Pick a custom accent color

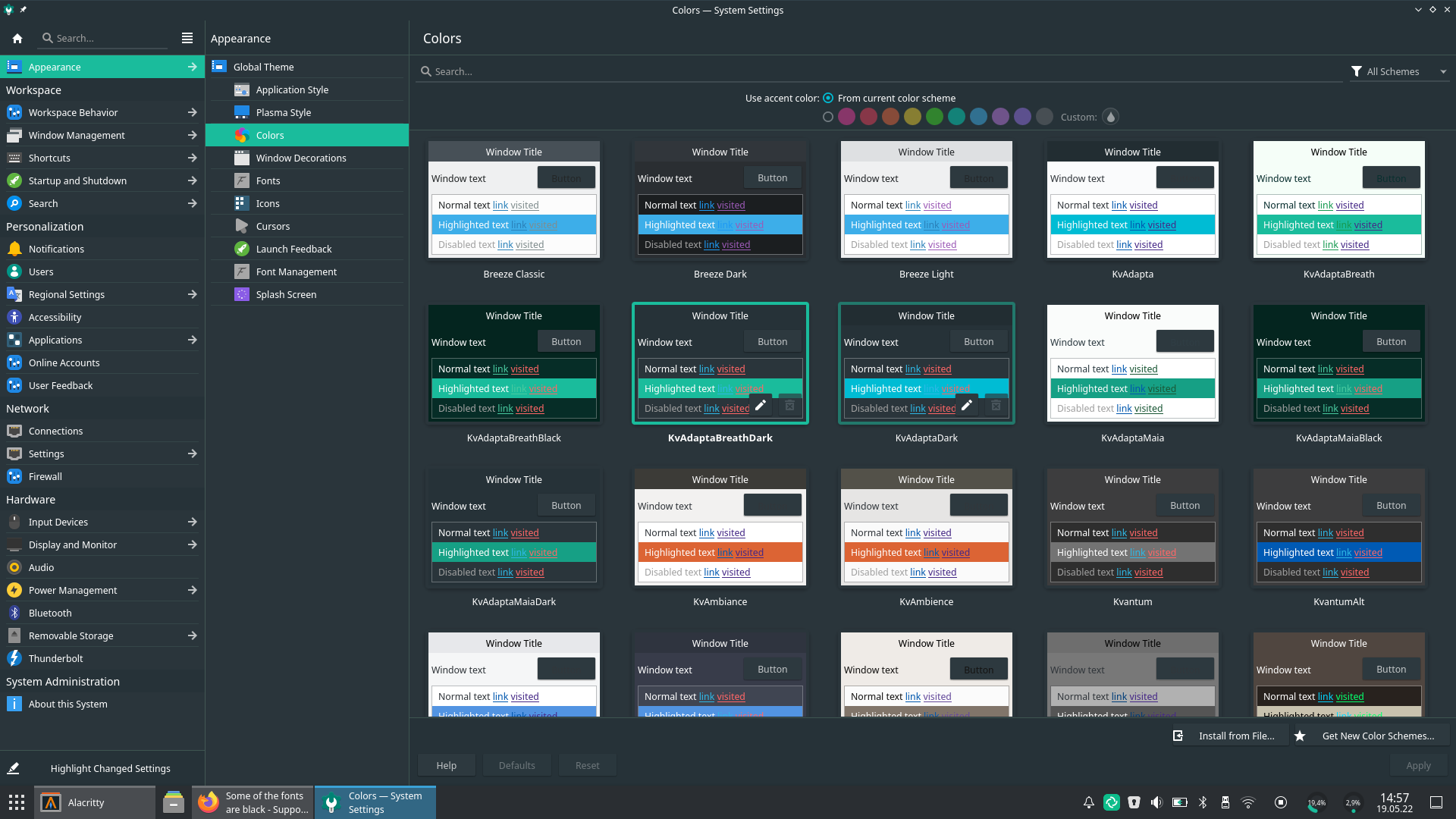point(1110,117)
